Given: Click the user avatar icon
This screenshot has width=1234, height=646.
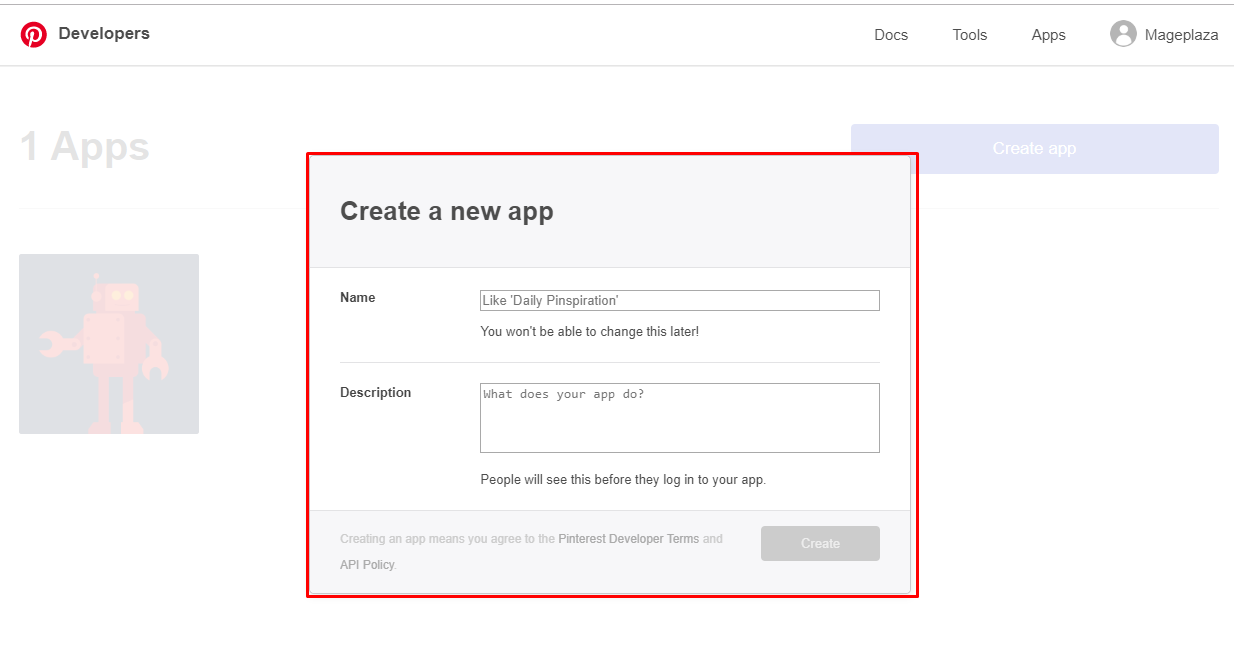Looking at the screenshot, I should point(1123,34).
